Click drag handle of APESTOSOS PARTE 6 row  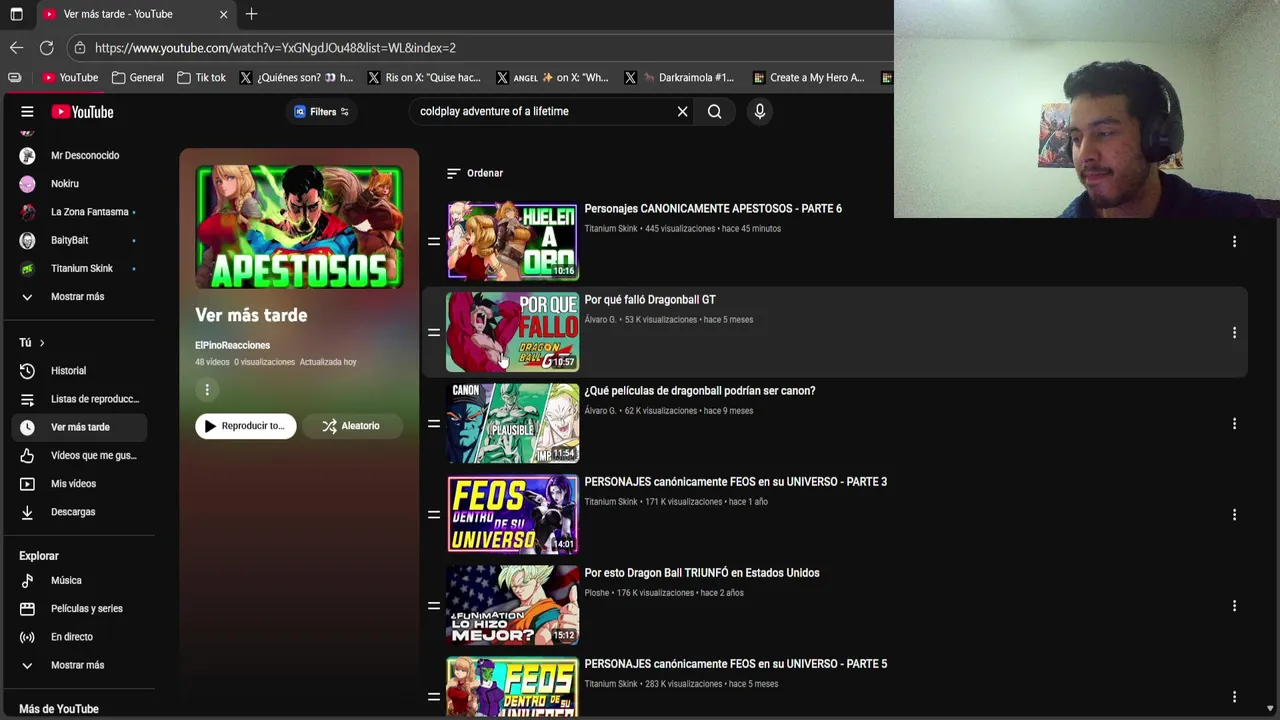434,241
